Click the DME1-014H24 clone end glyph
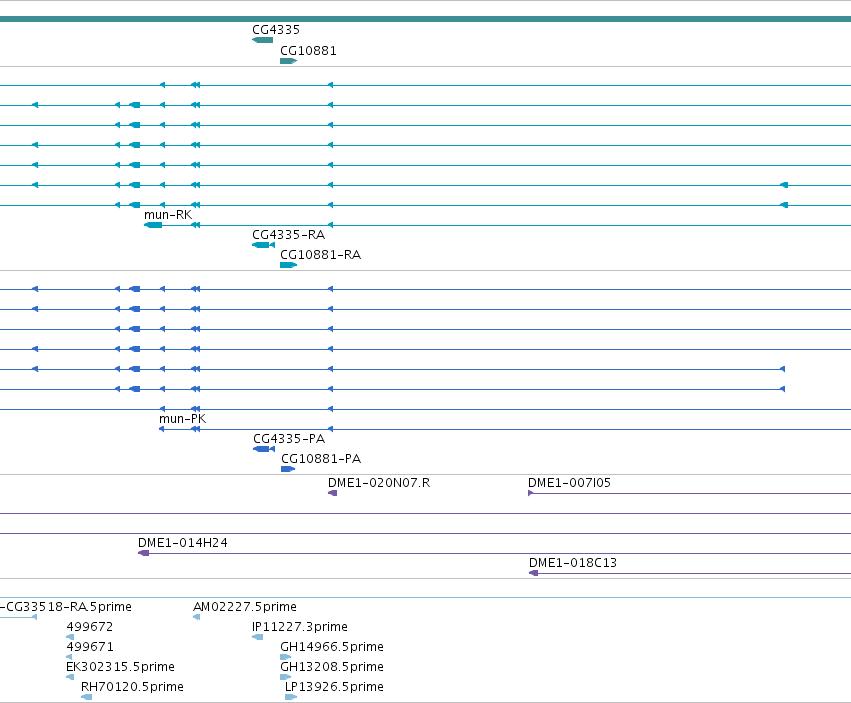Screen dimensions: 851x703 pyautogui.click(x=144, y=553)
